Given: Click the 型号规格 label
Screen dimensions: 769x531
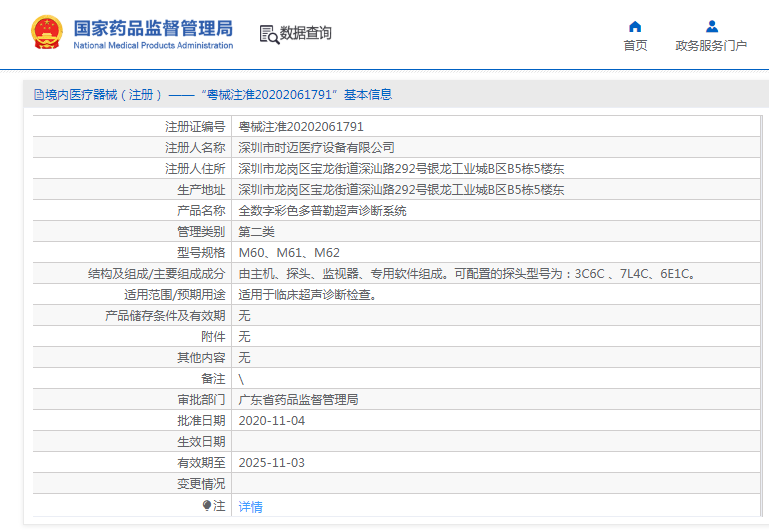Looking at the screenshot, I should pyautogui.click(x=201, y=253).
